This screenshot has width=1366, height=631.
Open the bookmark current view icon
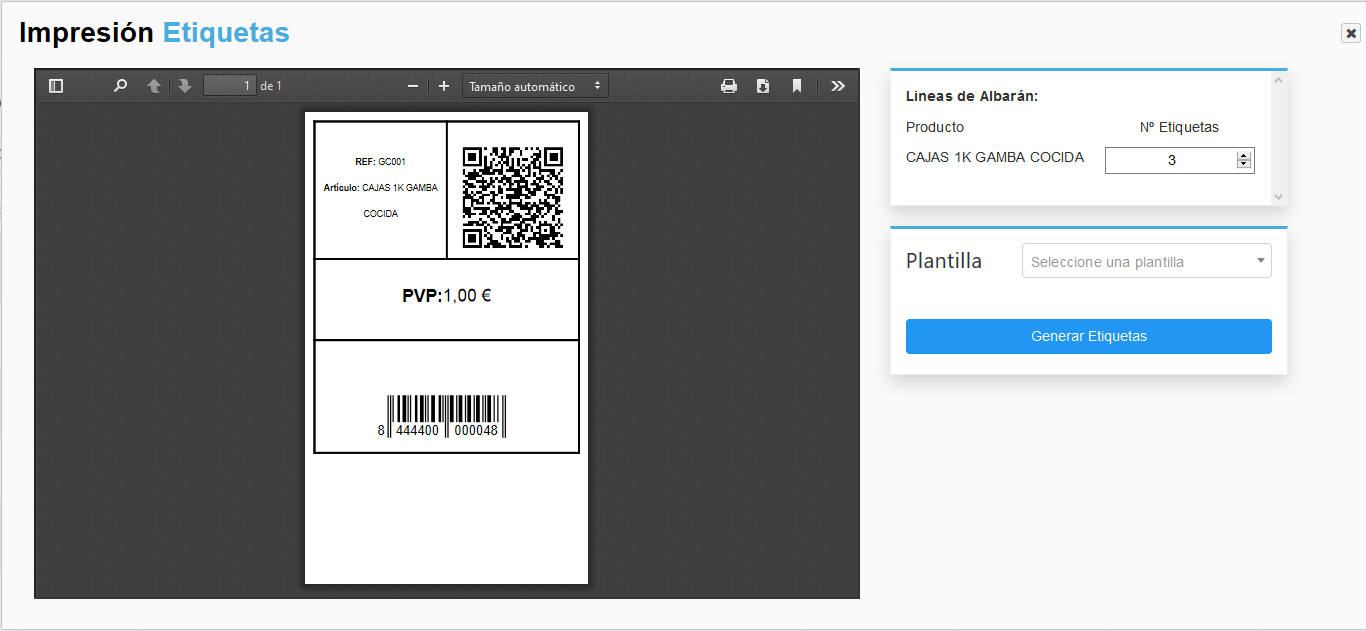point(797,86)
